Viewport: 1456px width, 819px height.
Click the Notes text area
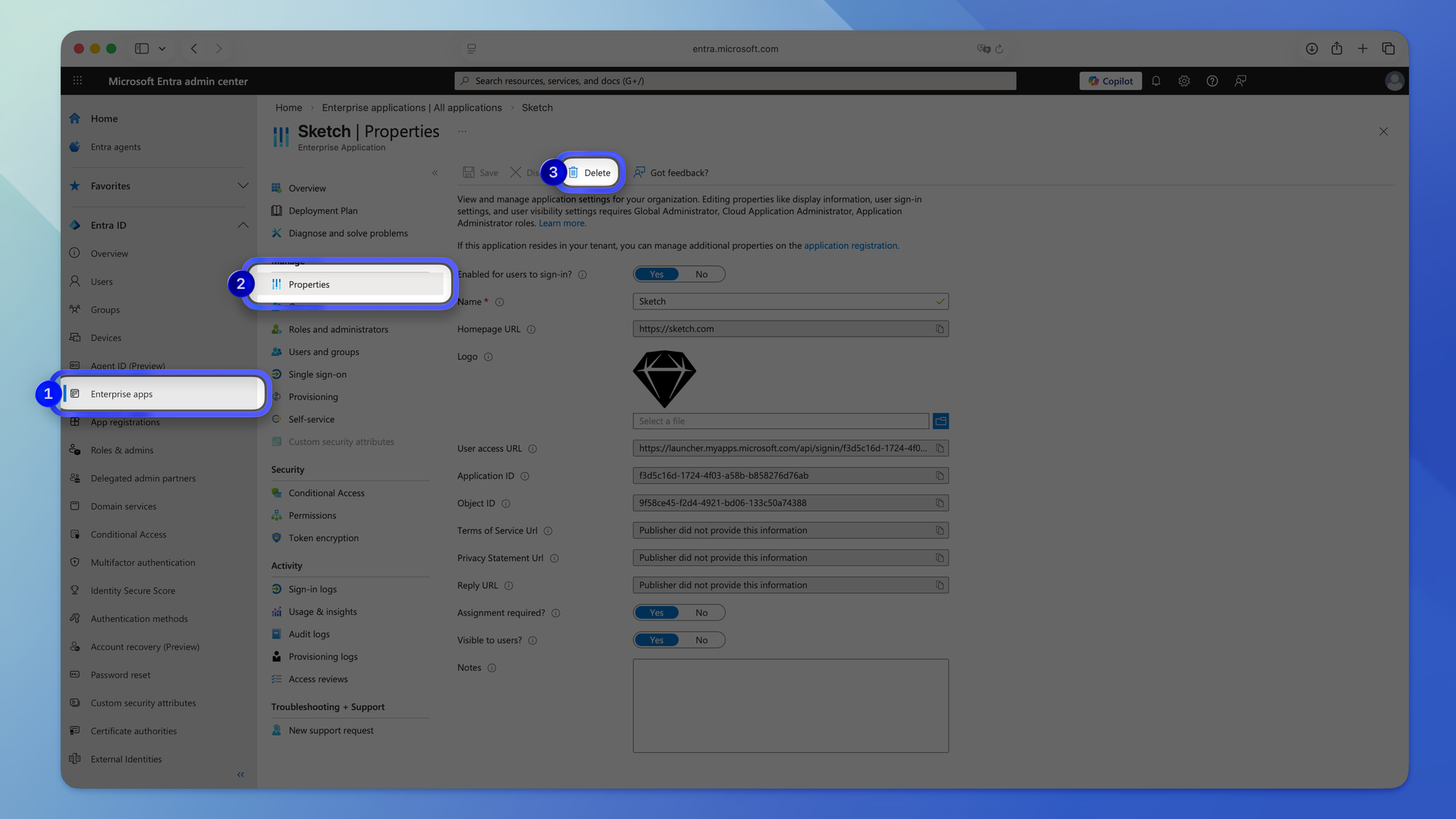[790, 705]
